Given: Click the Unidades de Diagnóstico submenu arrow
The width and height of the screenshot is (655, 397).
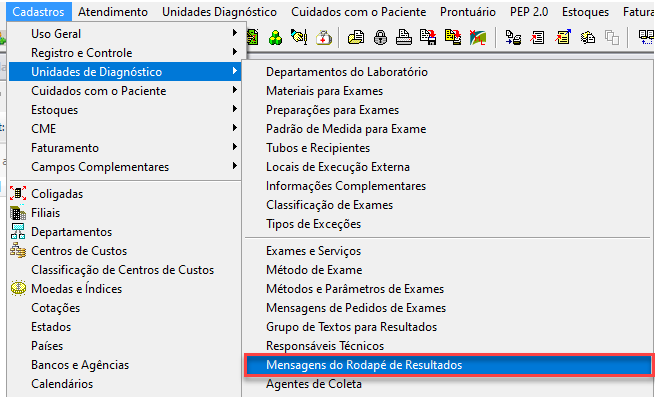Looking at the screenshot, I should pyautogui.click(x=235, y=71).
